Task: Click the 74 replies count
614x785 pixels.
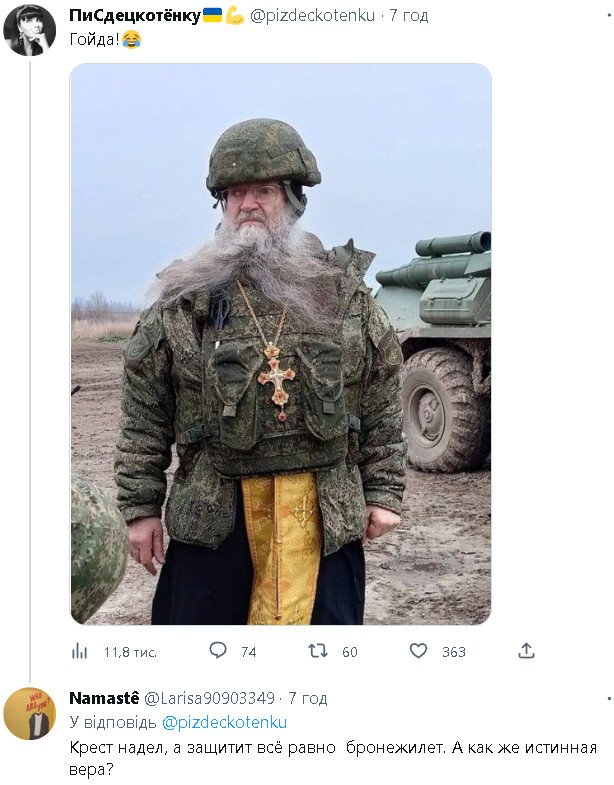Action: (248, 652)
